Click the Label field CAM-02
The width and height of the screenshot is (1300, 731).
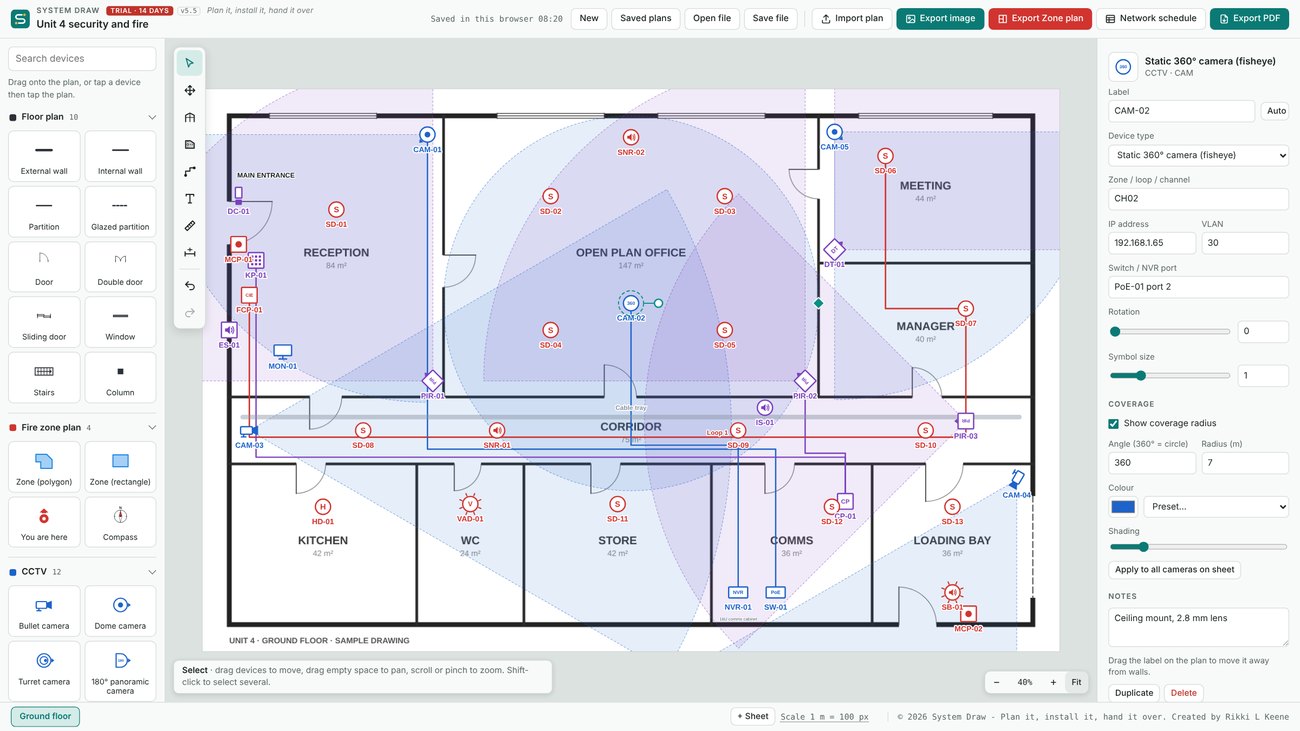pyautogui.click(x=1181, y=111)
